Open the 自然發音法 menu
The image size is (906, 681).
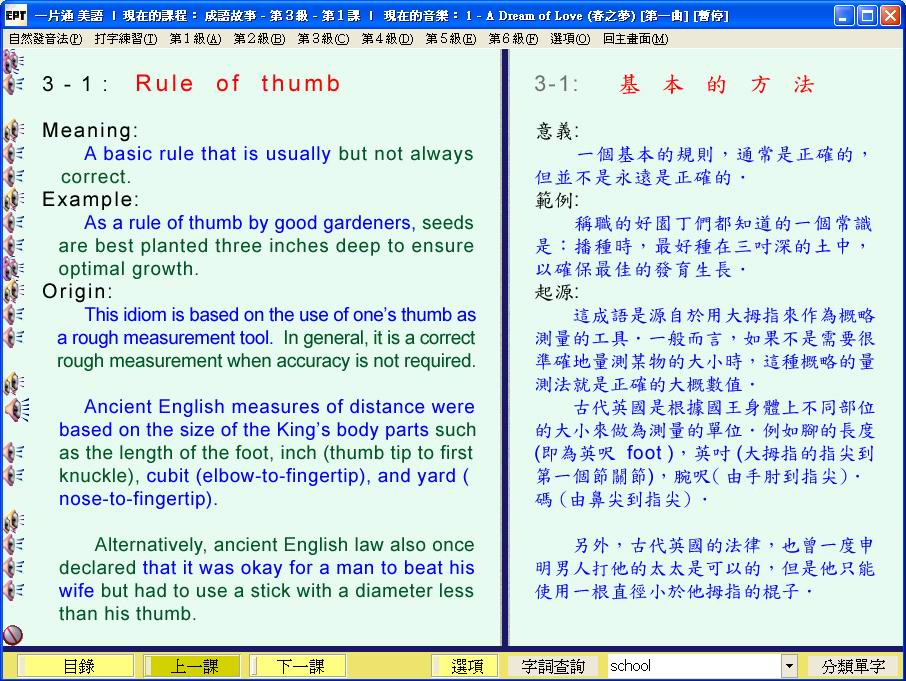point(45,39)
